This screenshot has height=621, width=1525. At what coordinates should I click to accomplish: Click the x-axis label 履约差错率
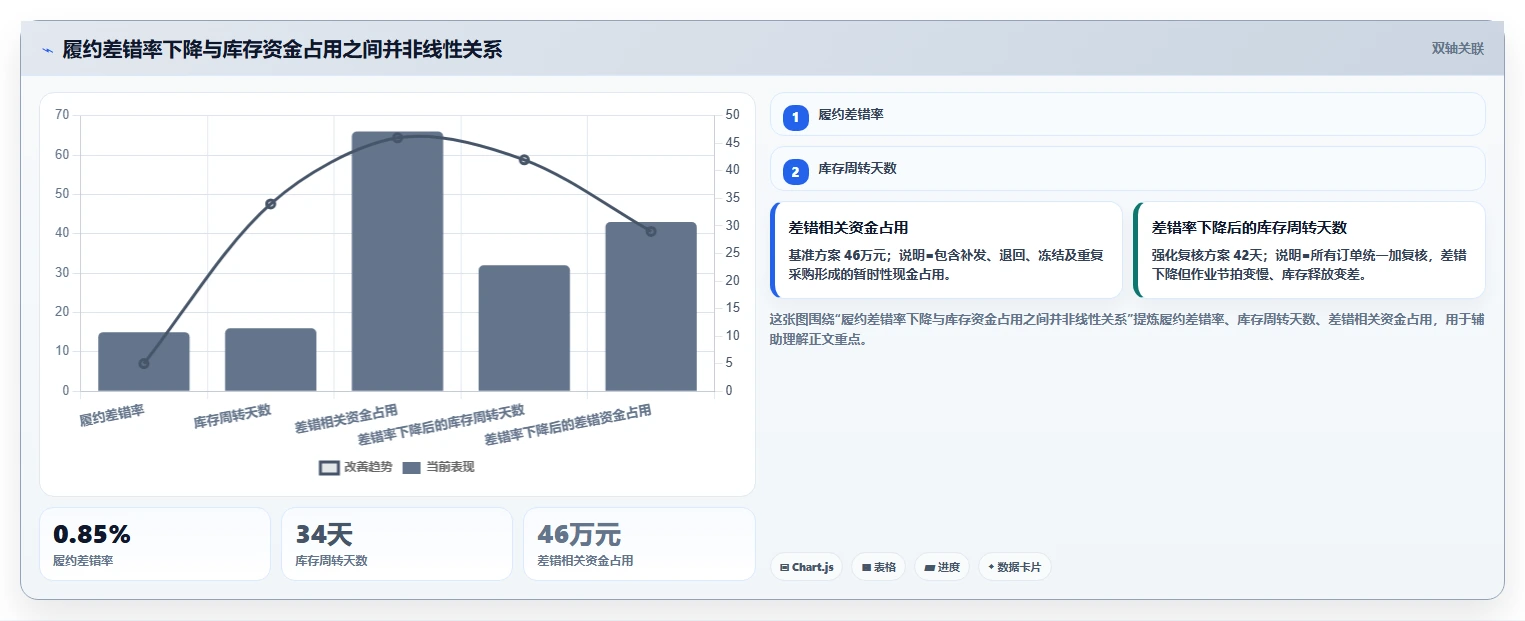[112, 415]
